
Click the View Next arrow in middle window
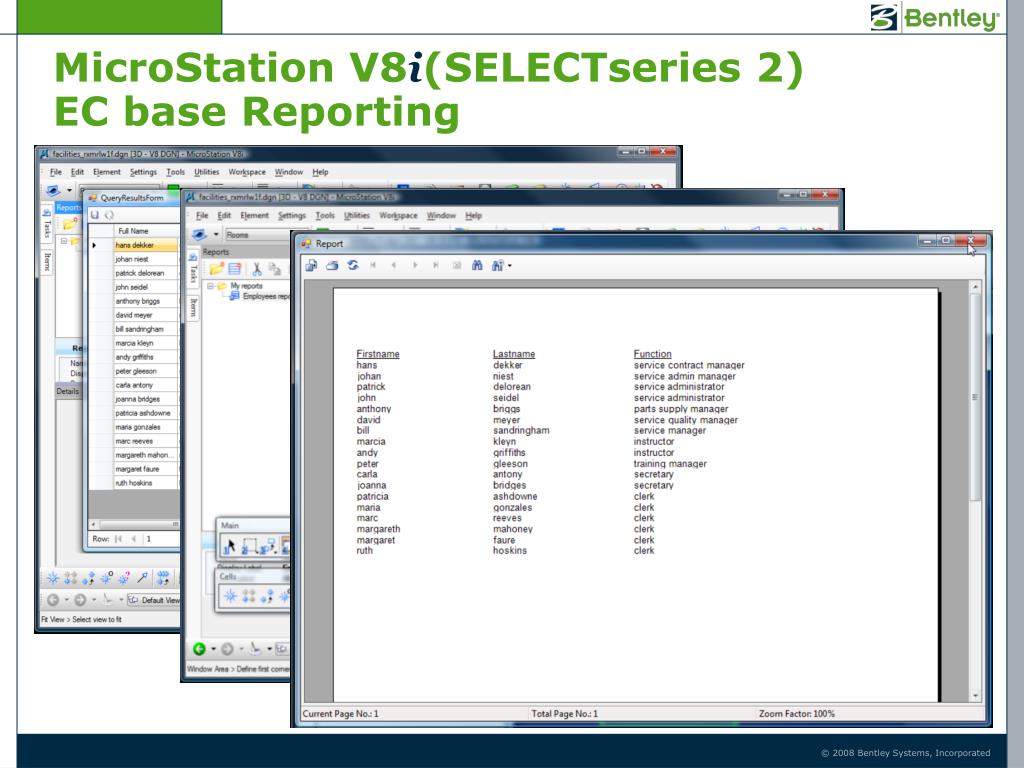(227, 648)
